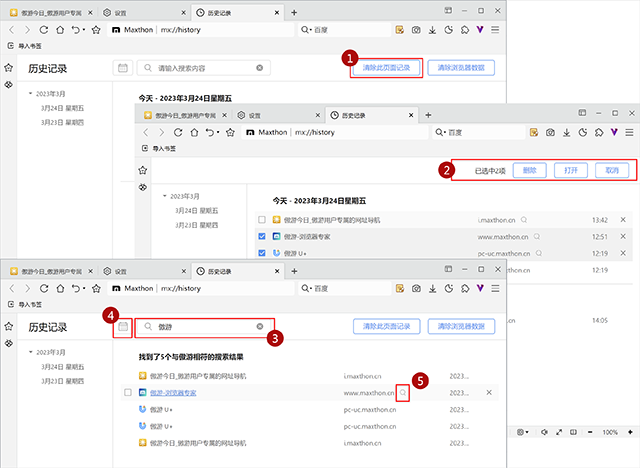Clear the 微游 search field with its X icon

[x=259, y=326]
